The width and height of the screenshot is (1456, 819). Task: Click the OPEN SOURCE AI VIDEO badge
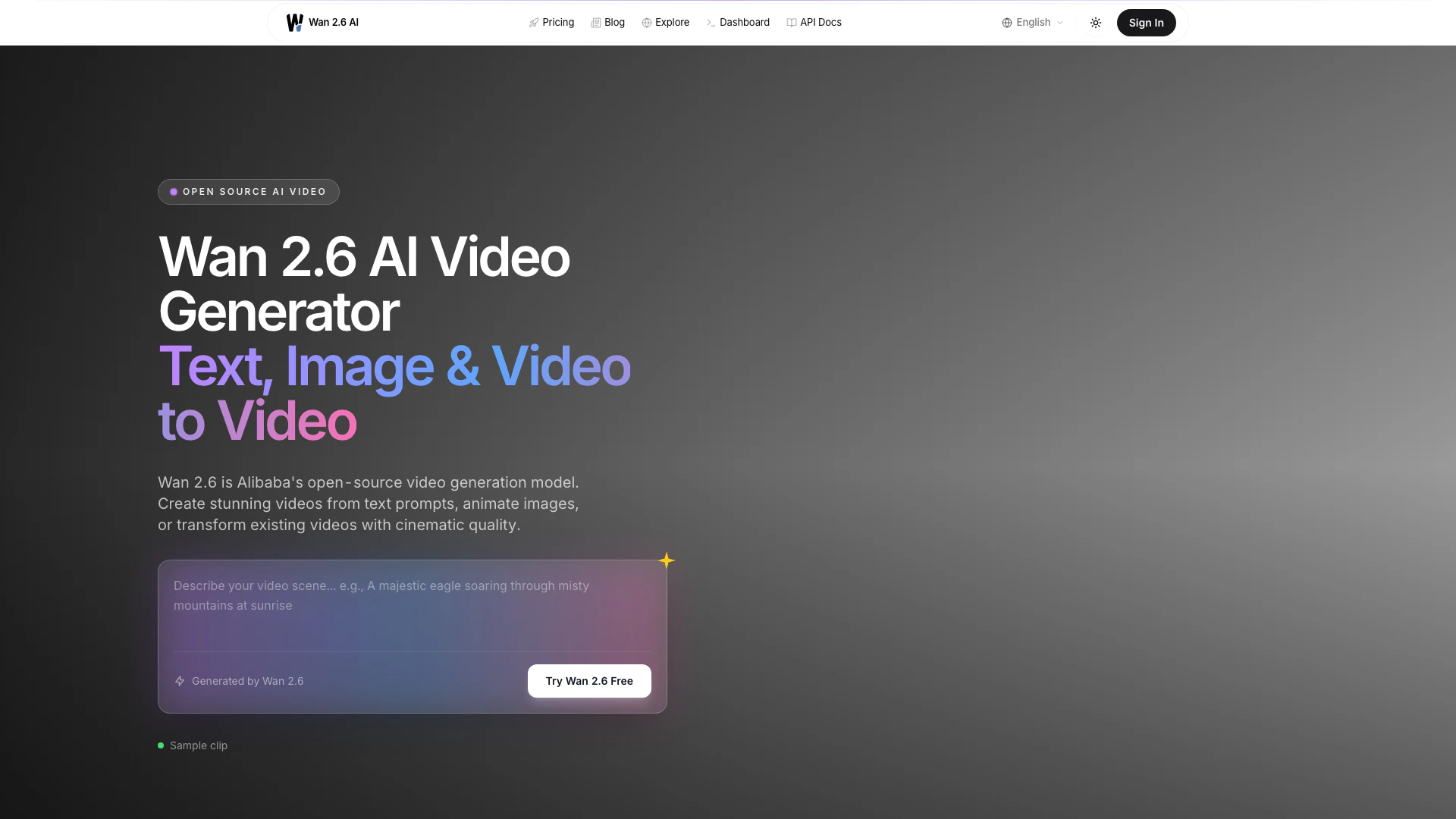249,192
